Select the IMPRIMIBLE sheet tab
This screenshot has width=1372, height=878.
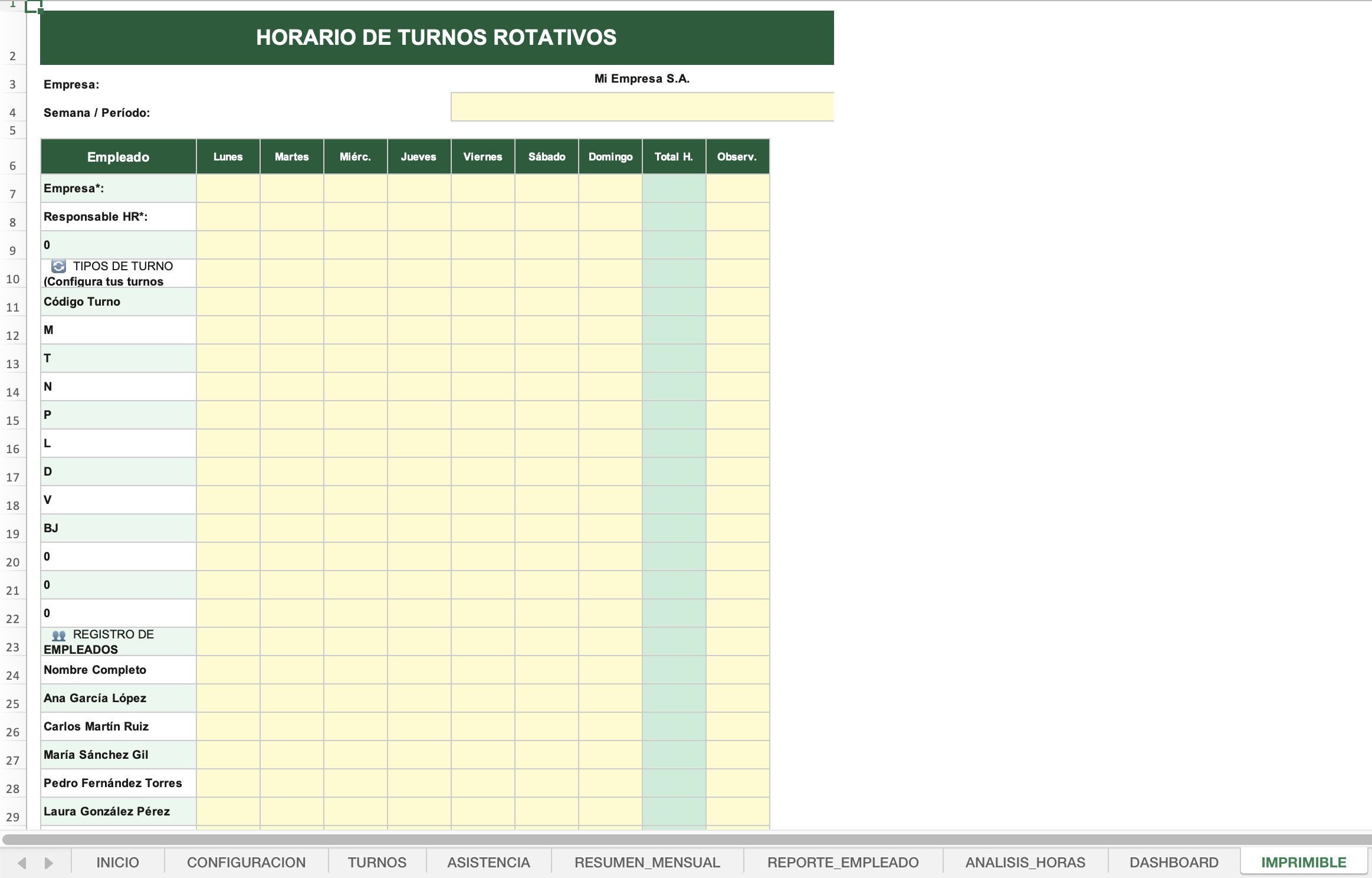click(x=1304, y=862)
